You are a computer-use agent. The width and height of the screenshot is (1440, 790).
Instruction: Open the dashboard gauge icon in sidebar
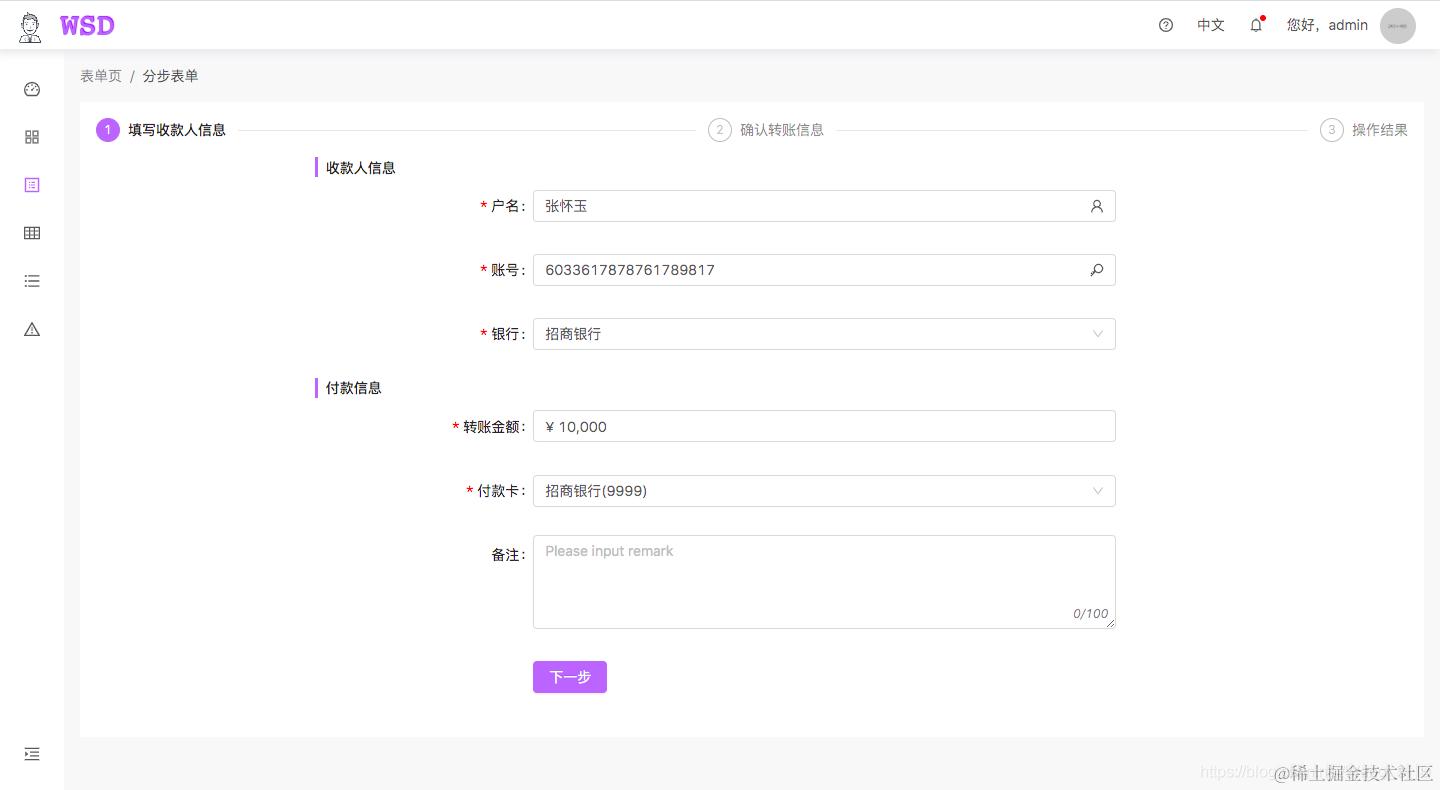31,89
